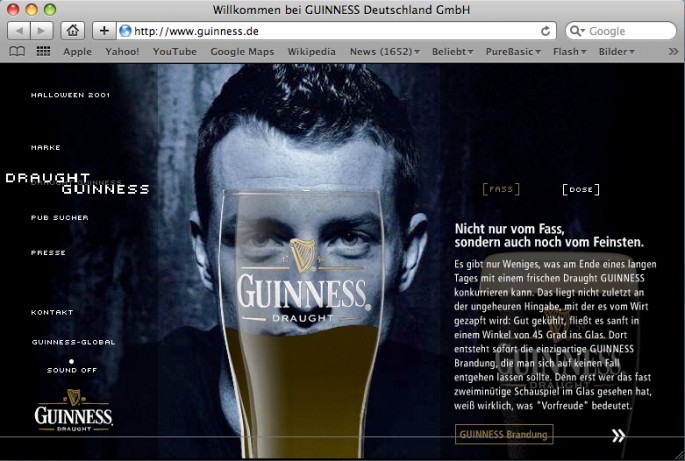The image size is (685, 461).
Task: Switch to the Fass tab
Action: pos(501,189)
